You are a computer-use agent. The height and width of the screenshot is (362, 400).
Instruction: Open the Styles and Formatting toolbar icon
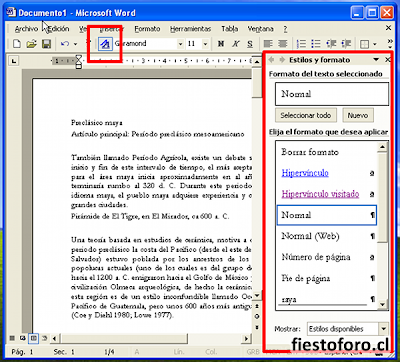click(105, 44)
